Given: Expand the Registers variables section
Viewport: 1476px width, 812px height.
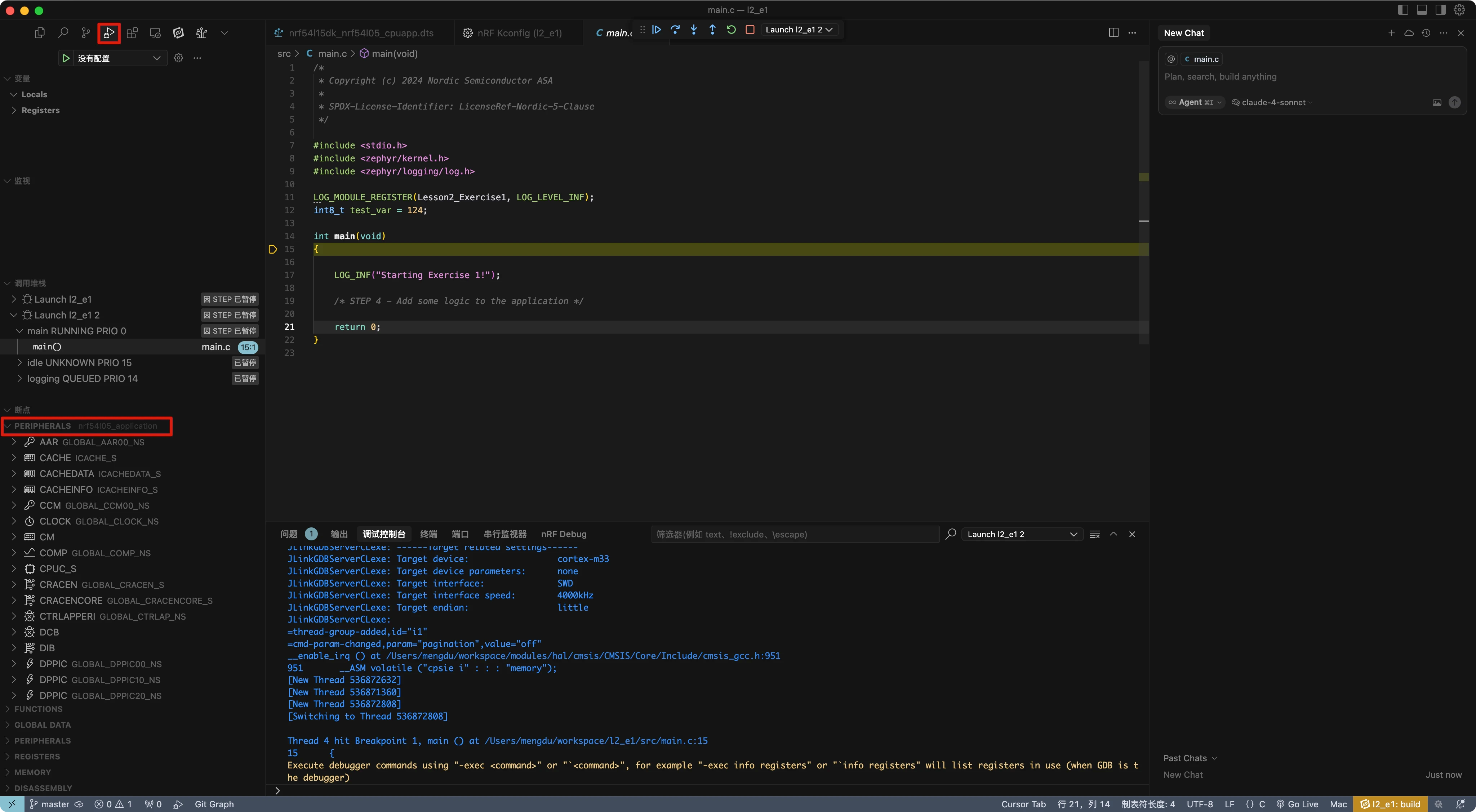Looking at the screenshot, I should (40, 110).
